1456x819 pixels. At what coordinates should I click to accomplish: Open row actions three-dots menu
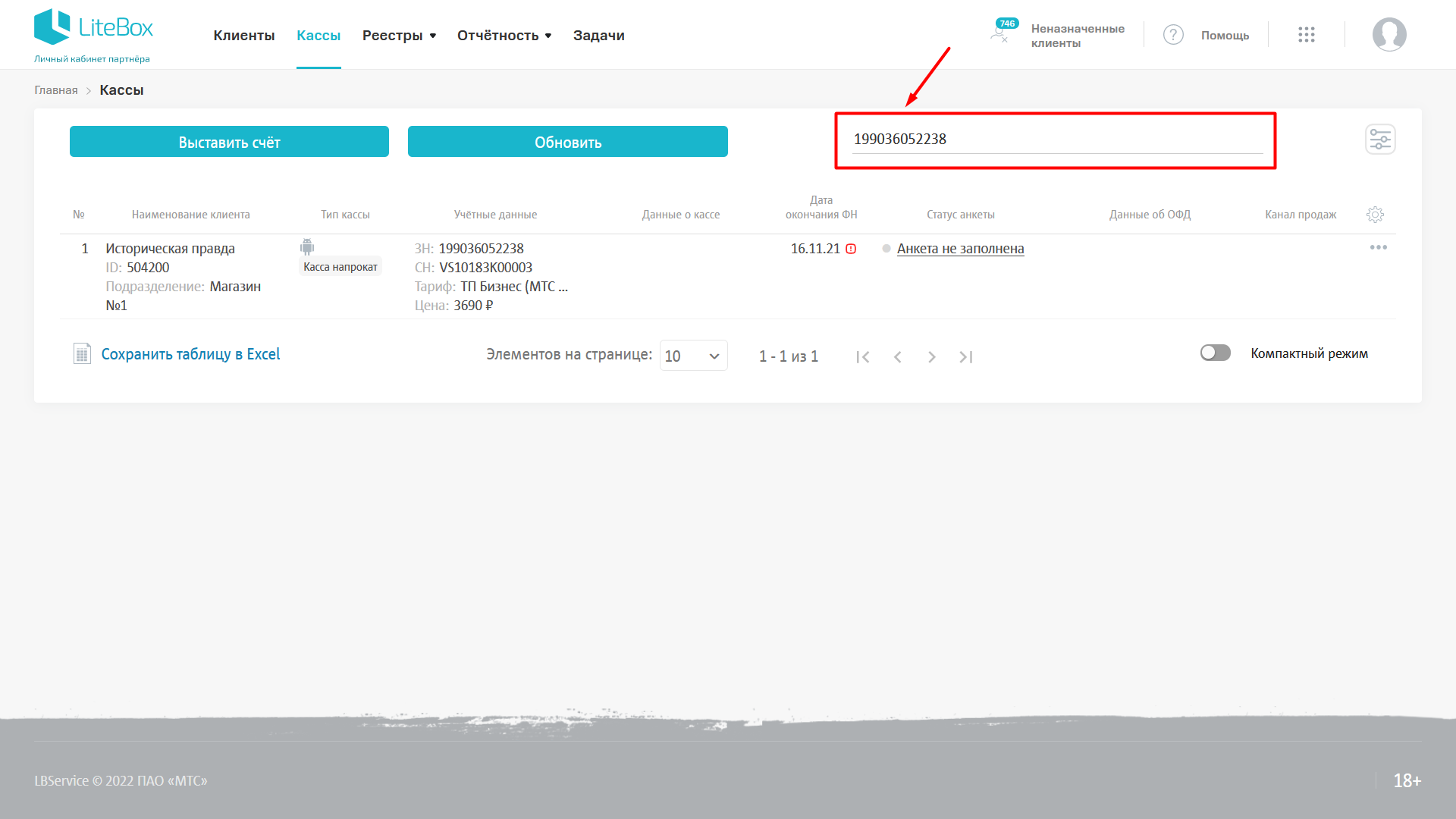pos(1378,247)
